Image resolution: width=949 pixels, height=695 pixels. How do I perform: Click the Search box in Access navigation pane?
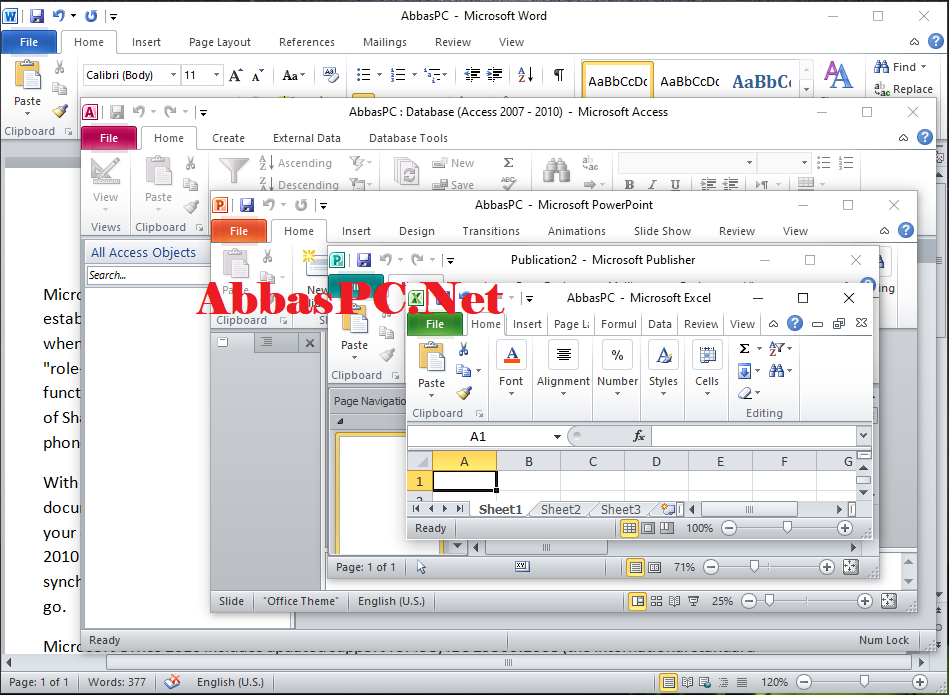pos(148,275)
